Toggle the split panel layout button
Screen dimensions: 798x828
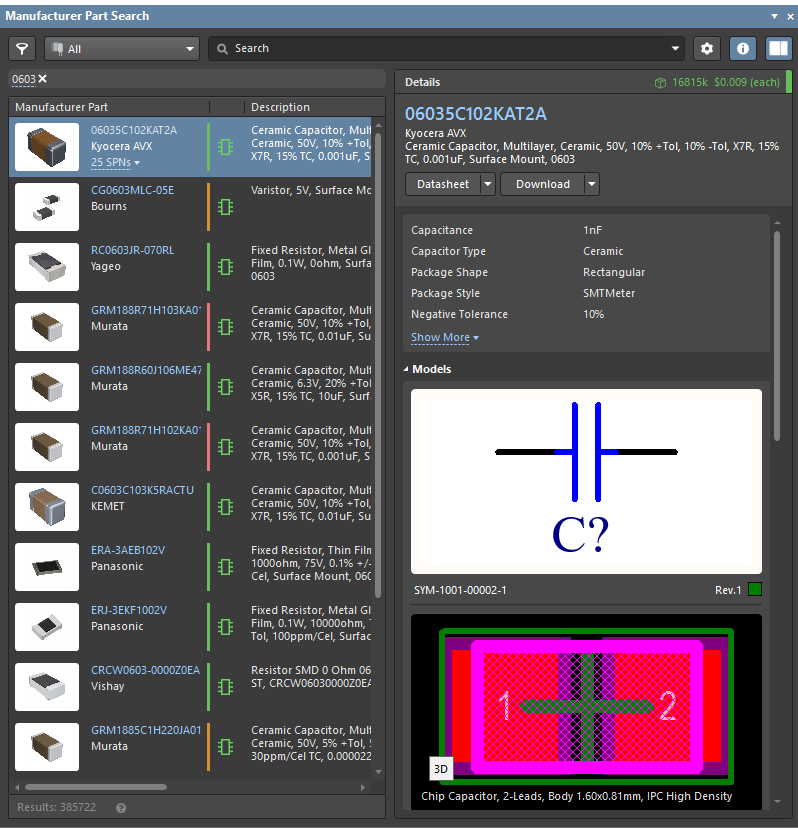(777, 48)
